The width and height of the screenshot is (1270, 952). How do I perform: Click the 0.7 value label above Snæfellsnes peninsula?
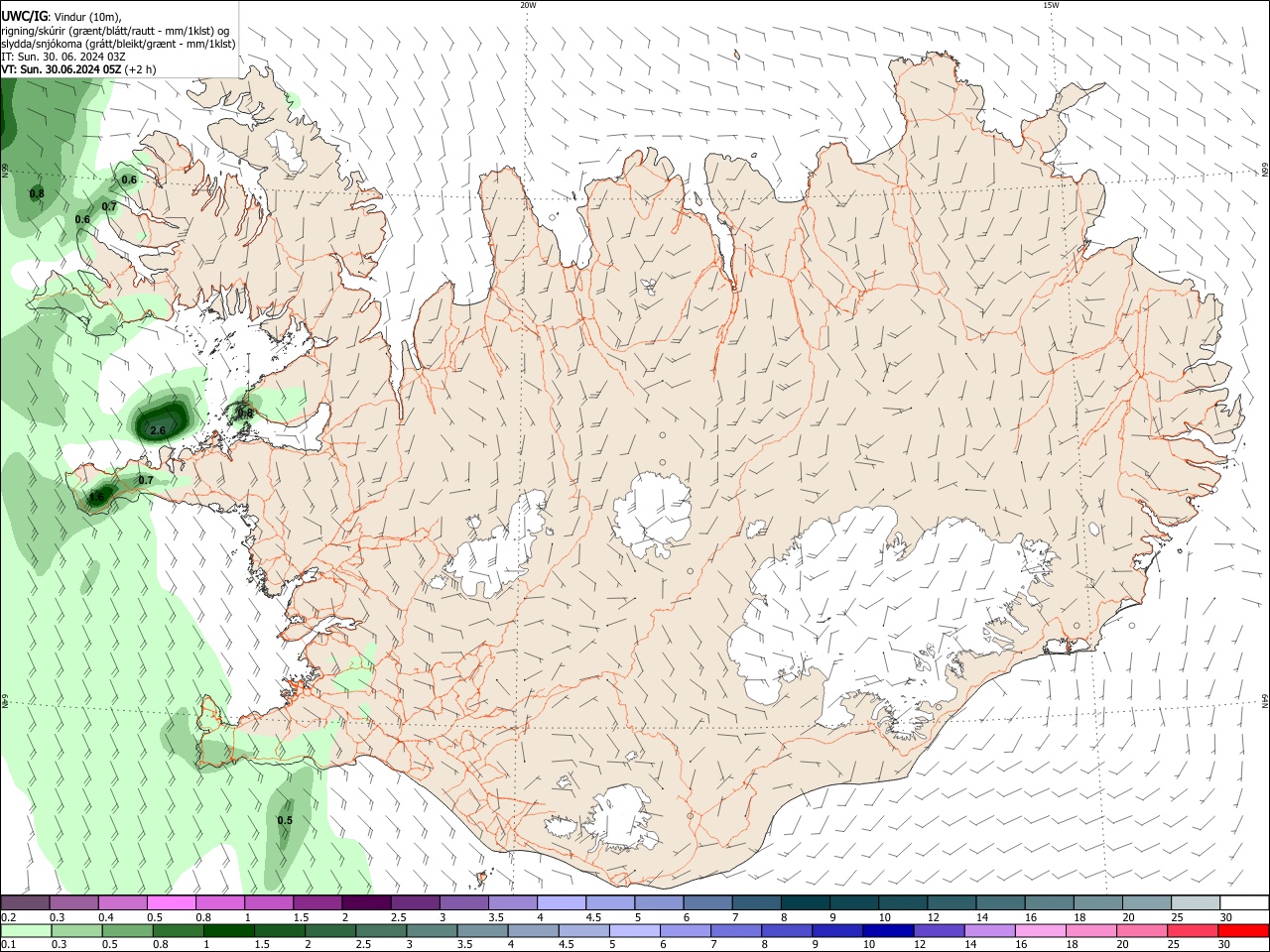pos(146,480)
